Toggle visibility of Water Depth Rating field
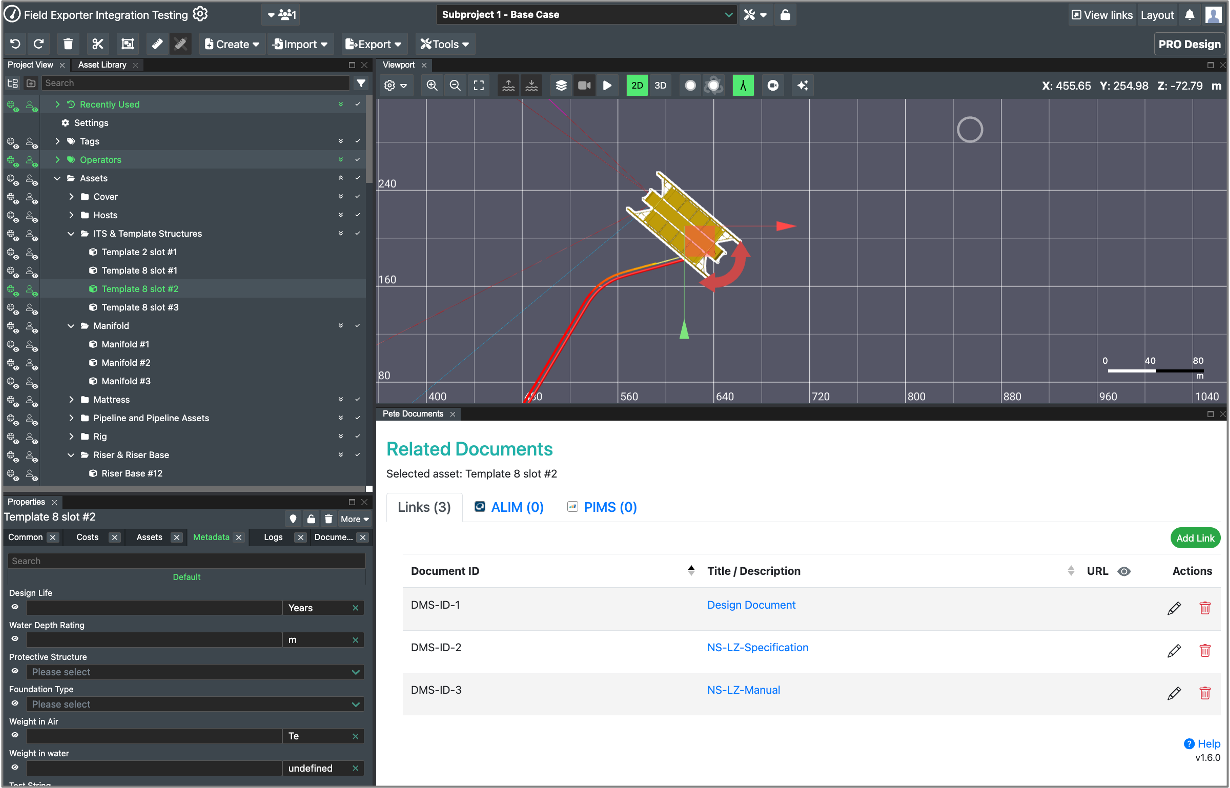The image size is (1230, 788). pos(14,639)
